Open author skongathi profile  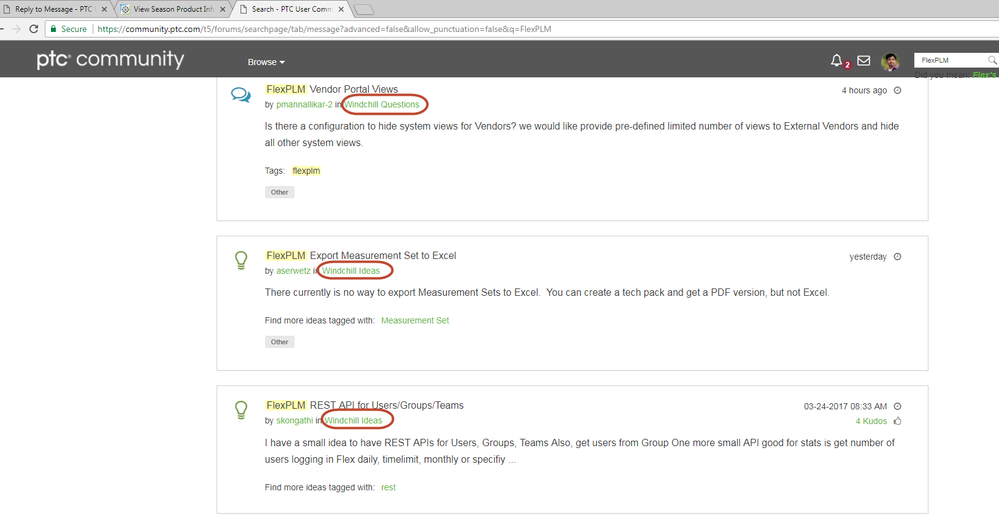coord(294,421)
